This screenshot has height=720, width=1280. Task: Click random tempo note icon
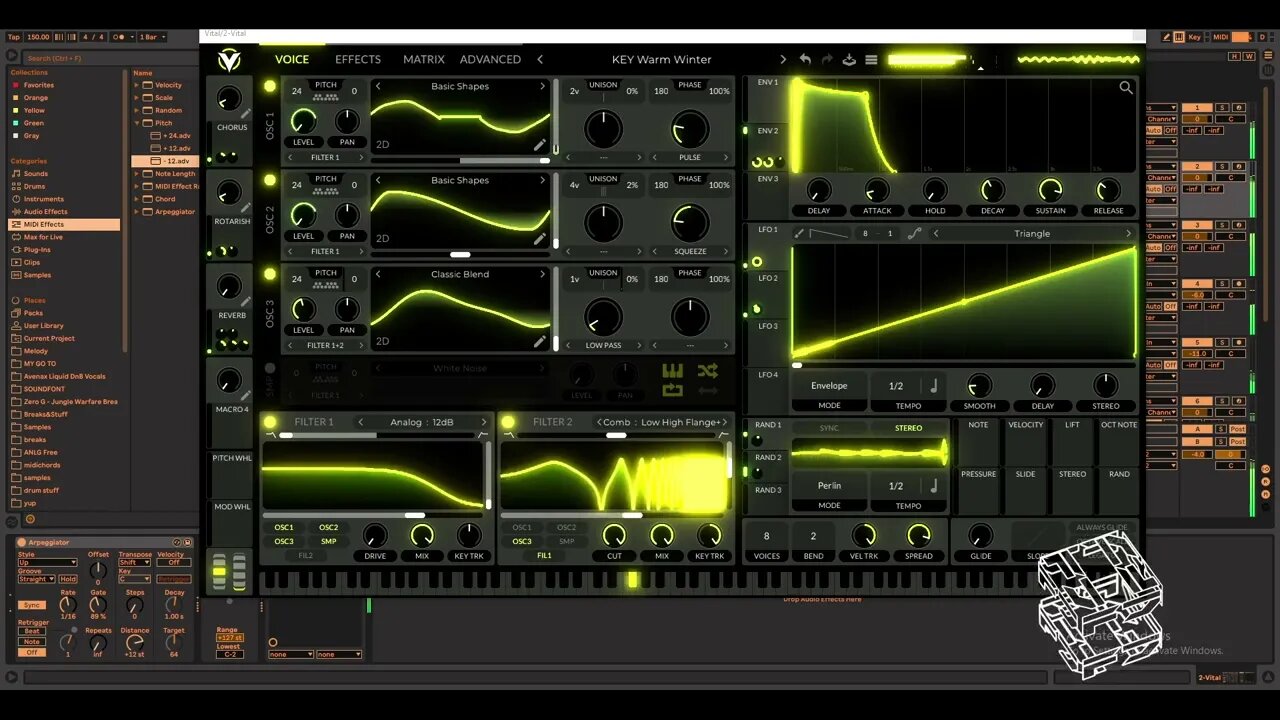(933, 486)
